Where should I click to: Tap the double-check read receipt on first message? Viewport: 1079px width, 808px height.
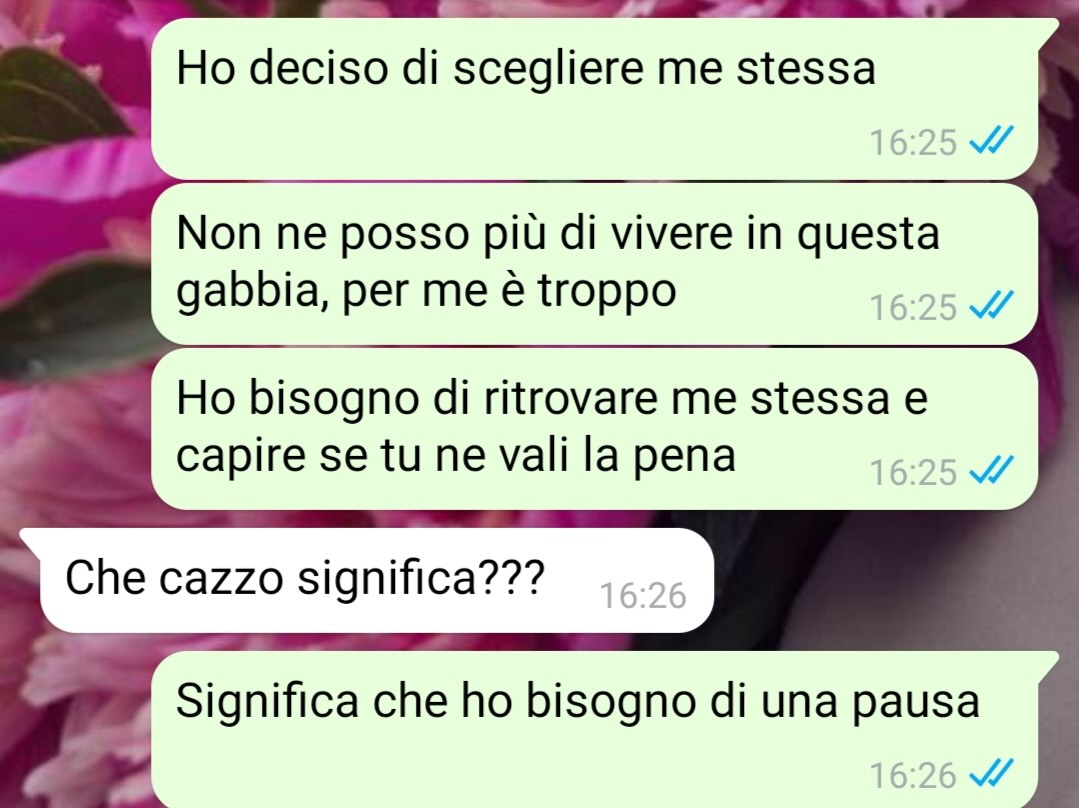(x=991, y=142)
